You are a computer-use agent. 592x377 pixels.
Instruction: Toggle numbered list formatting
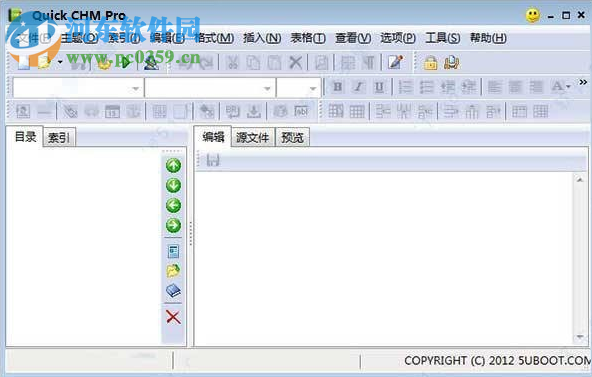[x=405, y=87]
